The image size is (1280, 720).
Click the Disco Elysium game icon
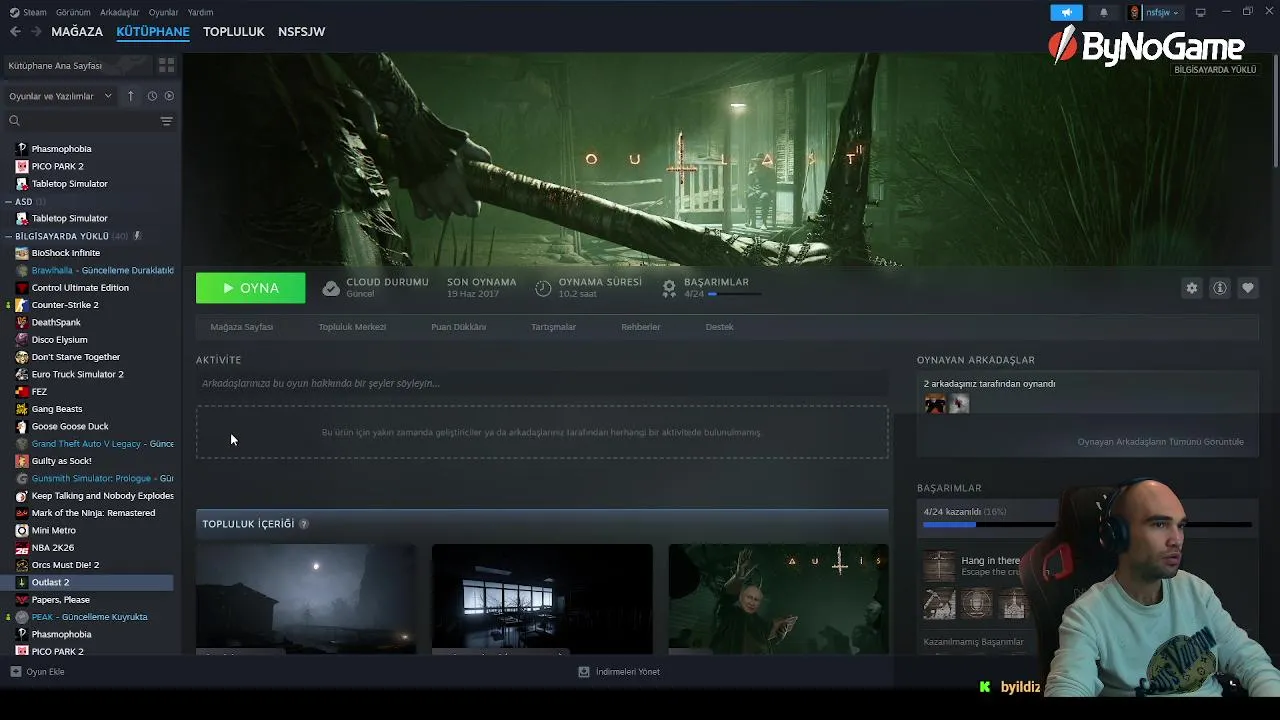coord(22,340)
